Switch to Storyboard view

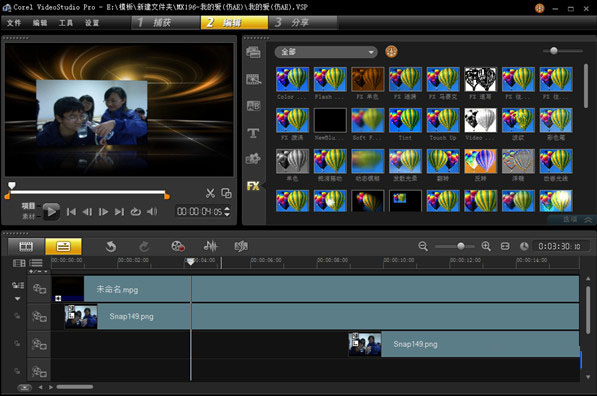point(26,246)
